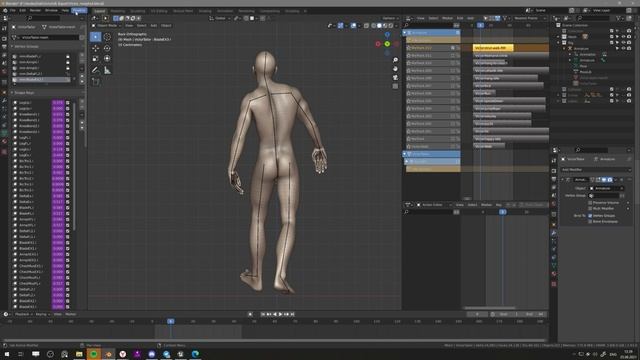Open the Marker menu in NLA editor
The width and height of the screenshot is (640, 360).
pos(447,18)
